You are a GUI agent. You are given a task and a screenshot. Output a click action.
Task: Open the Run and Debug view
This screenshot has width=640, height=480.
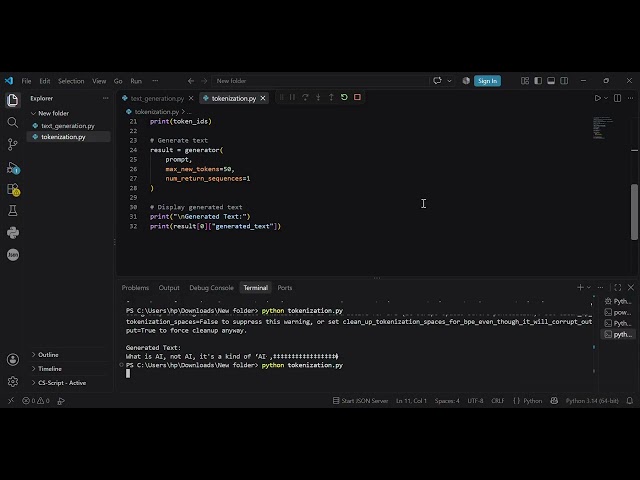pyautogui.click(x=13, y=168)
